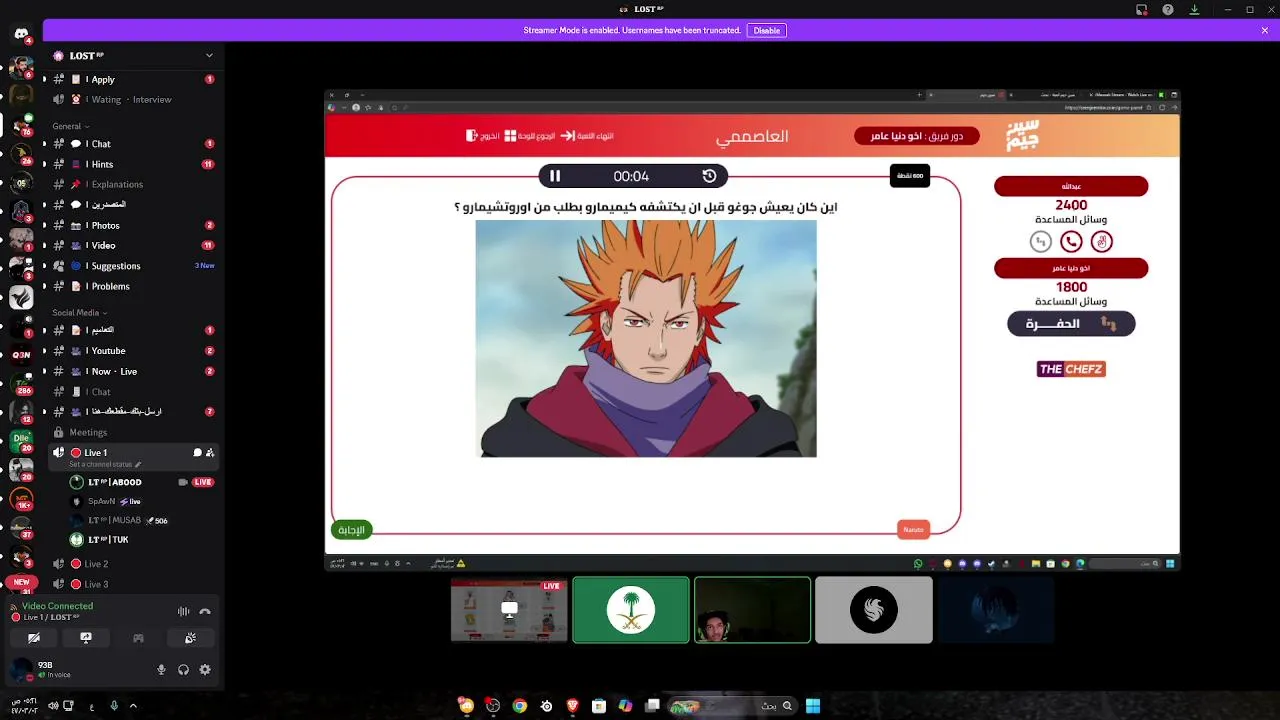Open Chrome from Windows taskbar
1280x720 pixels.
pyautogui.click(x=520, y=706)
